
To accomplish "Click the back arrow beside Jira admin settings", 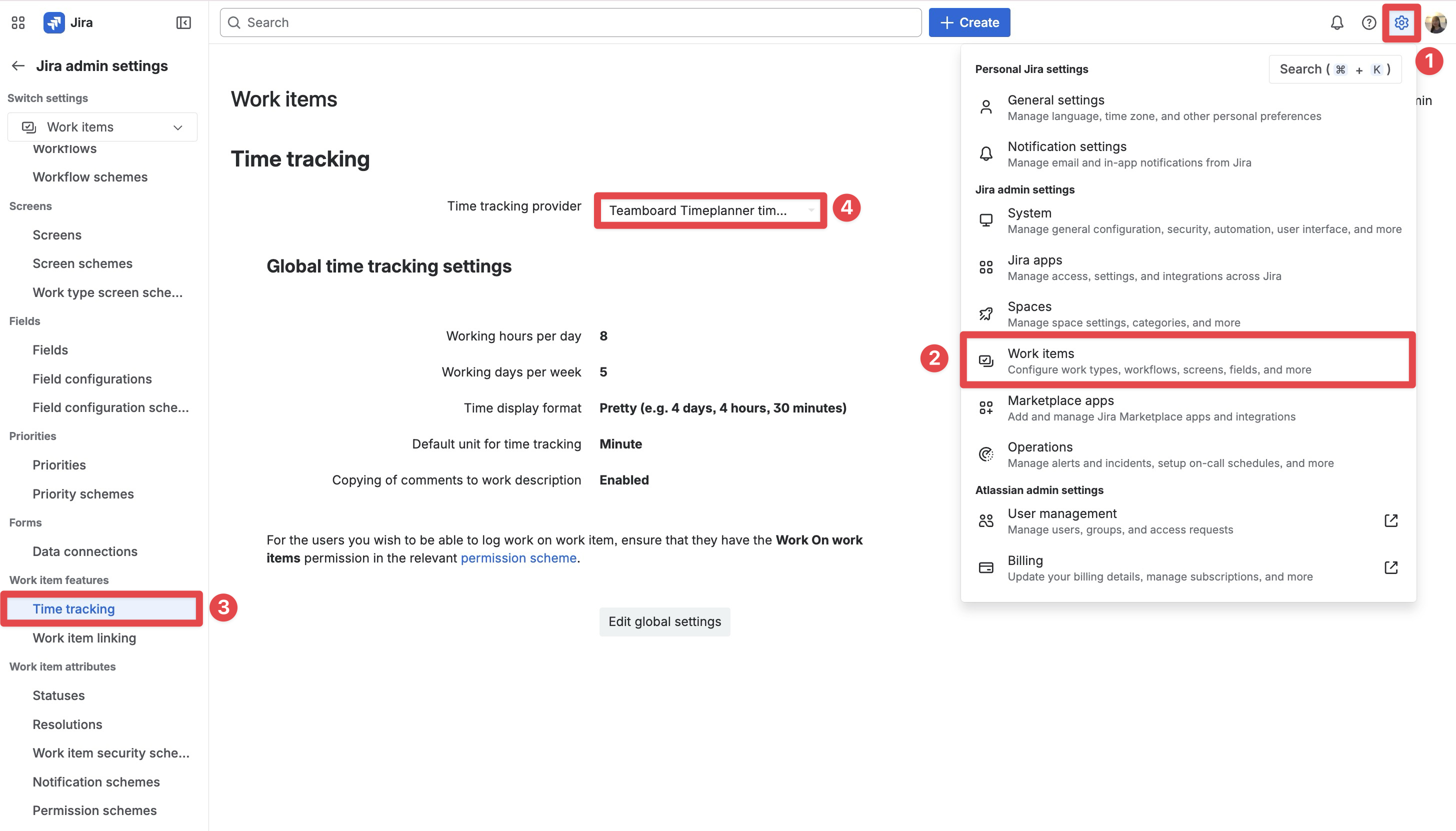I will pos(18,66).
